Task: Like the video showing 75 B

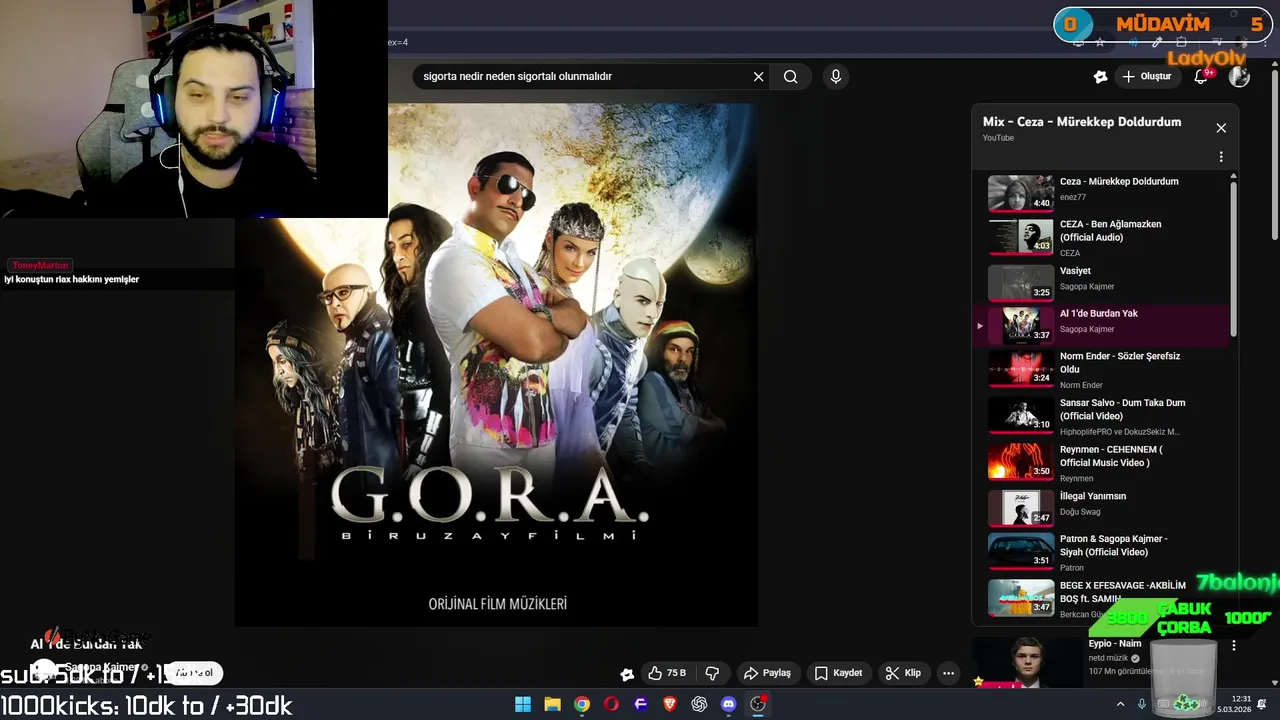Action: 667,673
